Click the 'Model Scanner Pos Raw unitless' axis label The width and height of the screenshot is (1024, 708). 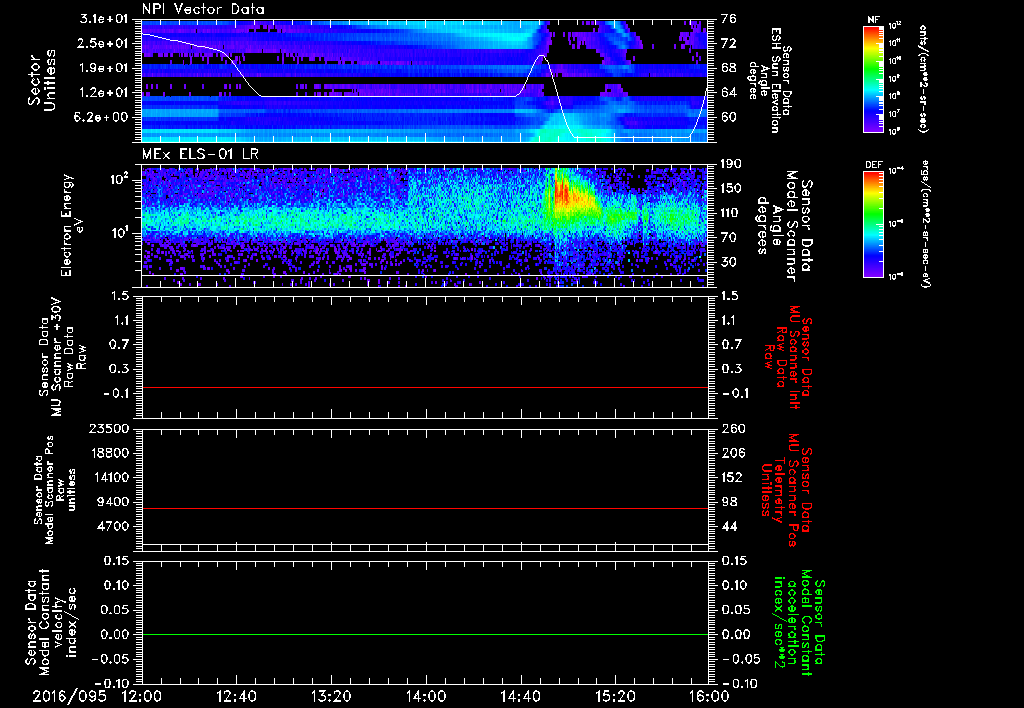pyautogui.click(x=55, y=490)
